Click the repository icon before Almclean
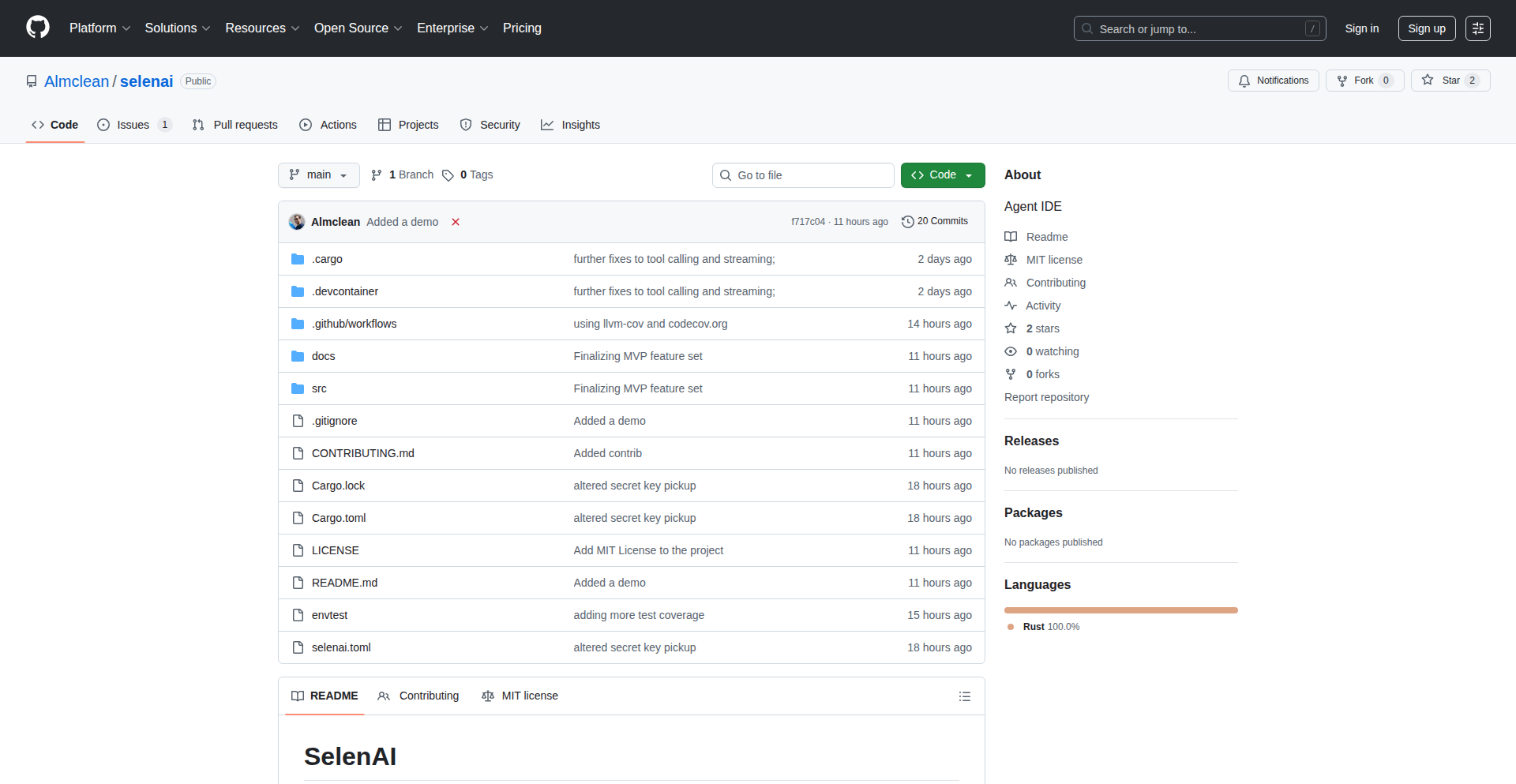 pos(32,81)
